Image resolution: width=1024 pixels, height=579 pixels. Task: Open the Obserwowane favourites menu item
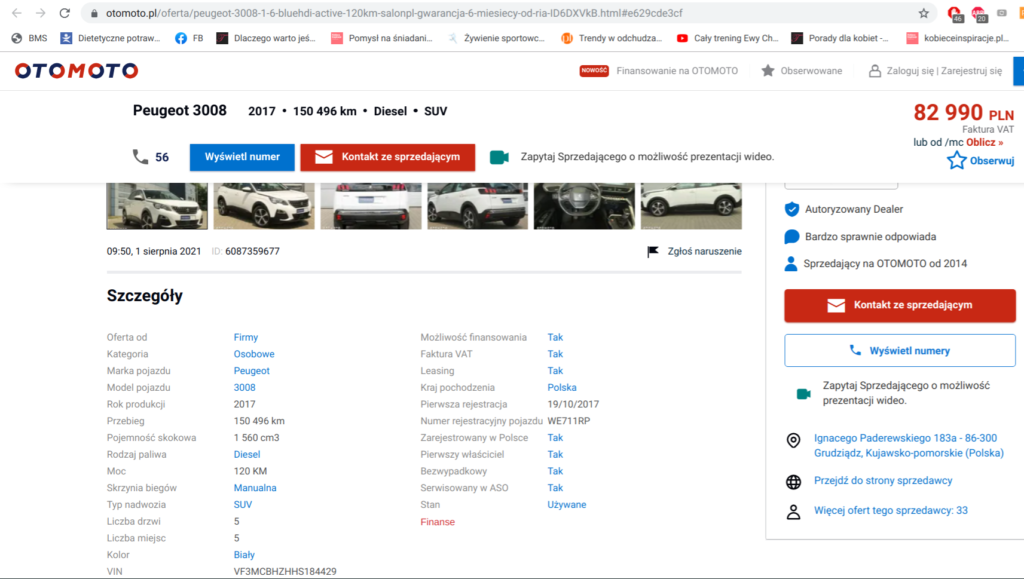(x=802, y=70)
